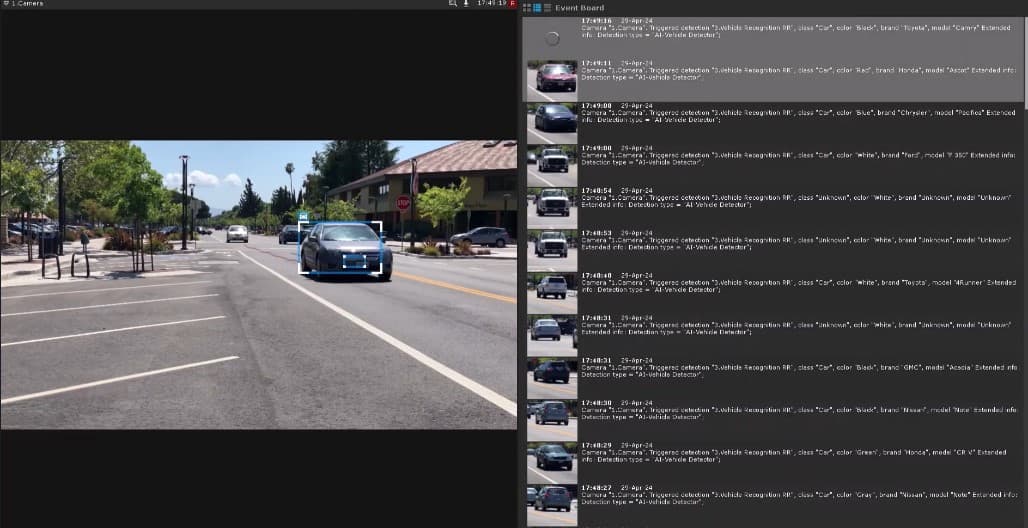1028x528 pixels.
Task: Switch Event Board to tile grid view
Action: (x=527, y=8)
